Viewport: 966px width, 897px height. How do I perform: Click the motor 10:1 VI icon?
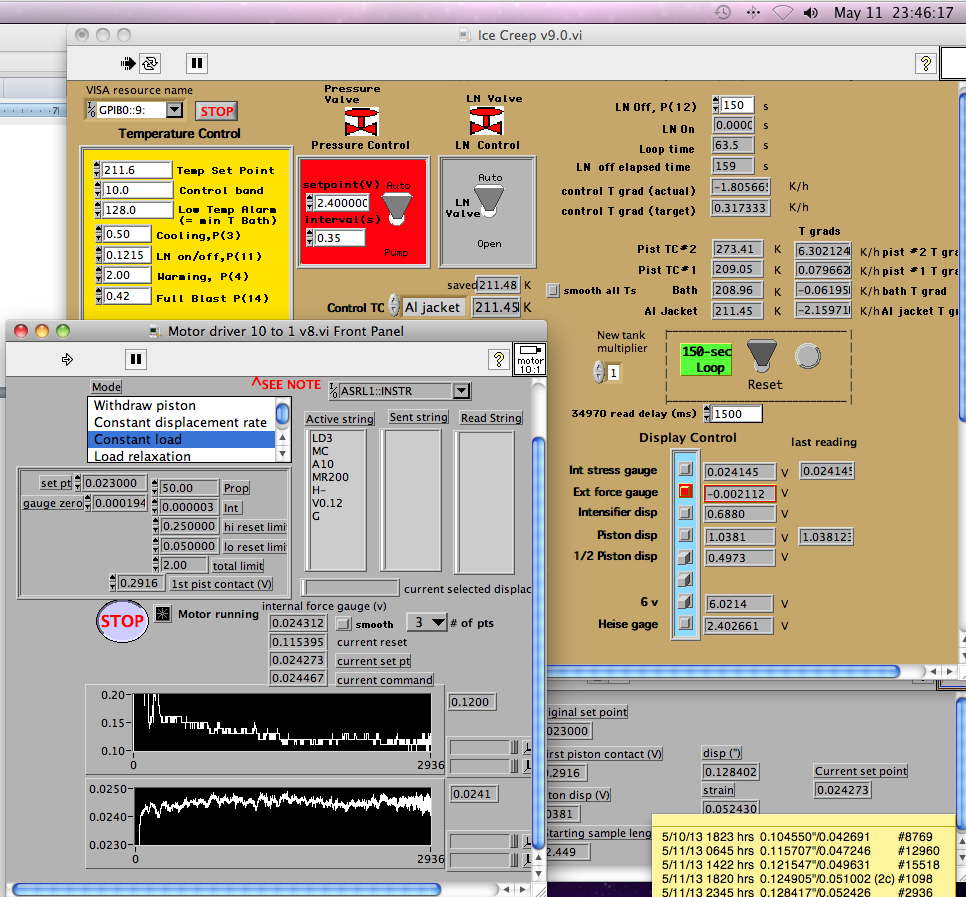point(530,357)
